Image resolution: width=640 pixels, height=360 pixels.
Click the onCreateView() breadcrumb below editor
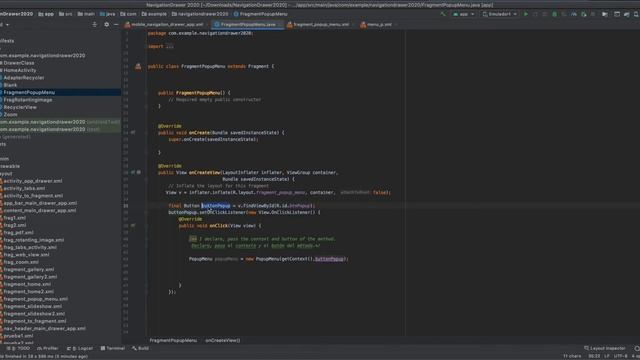222,340
